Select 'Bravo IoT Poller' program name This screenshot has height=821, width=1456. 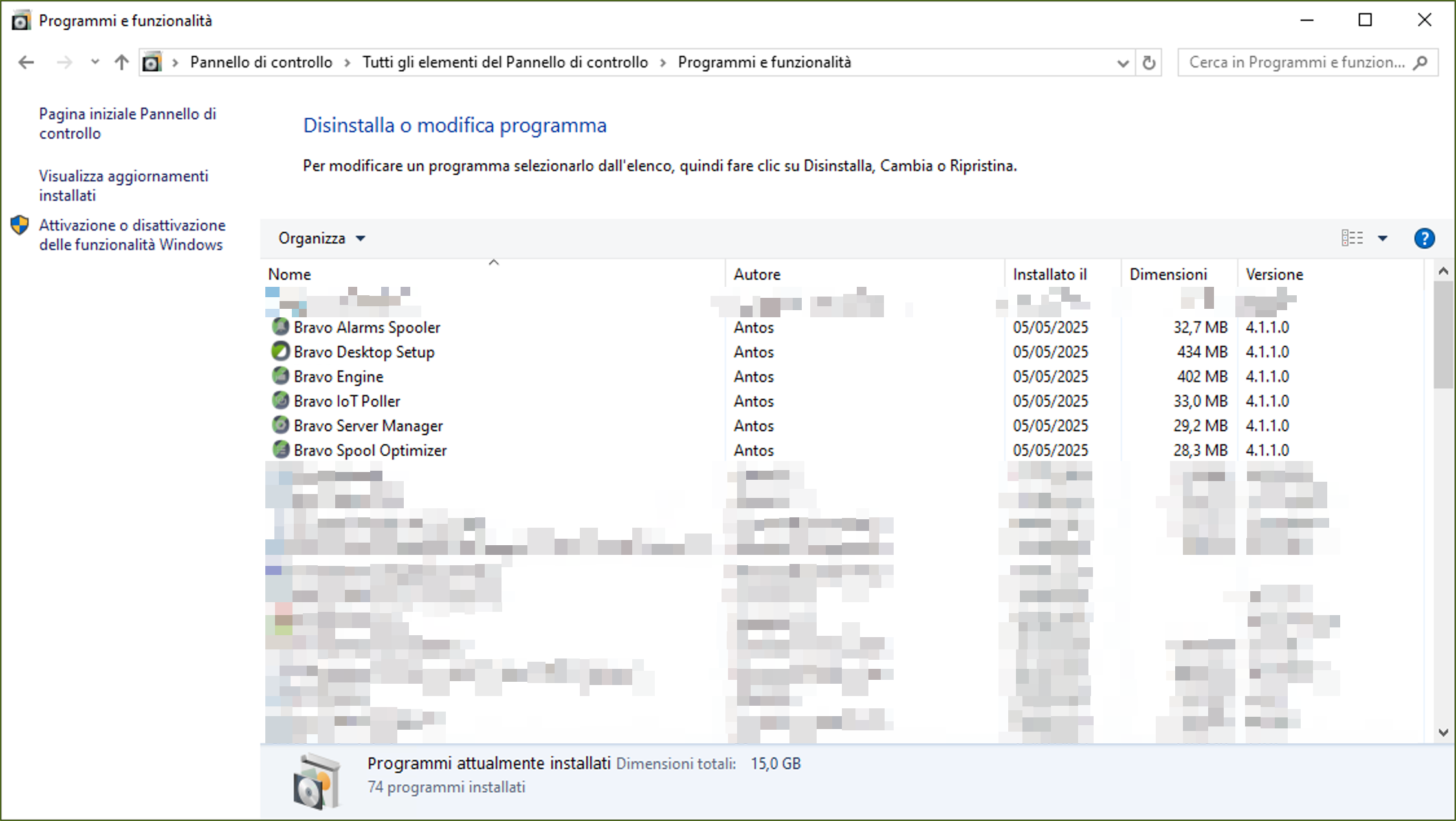click(347, 401)
